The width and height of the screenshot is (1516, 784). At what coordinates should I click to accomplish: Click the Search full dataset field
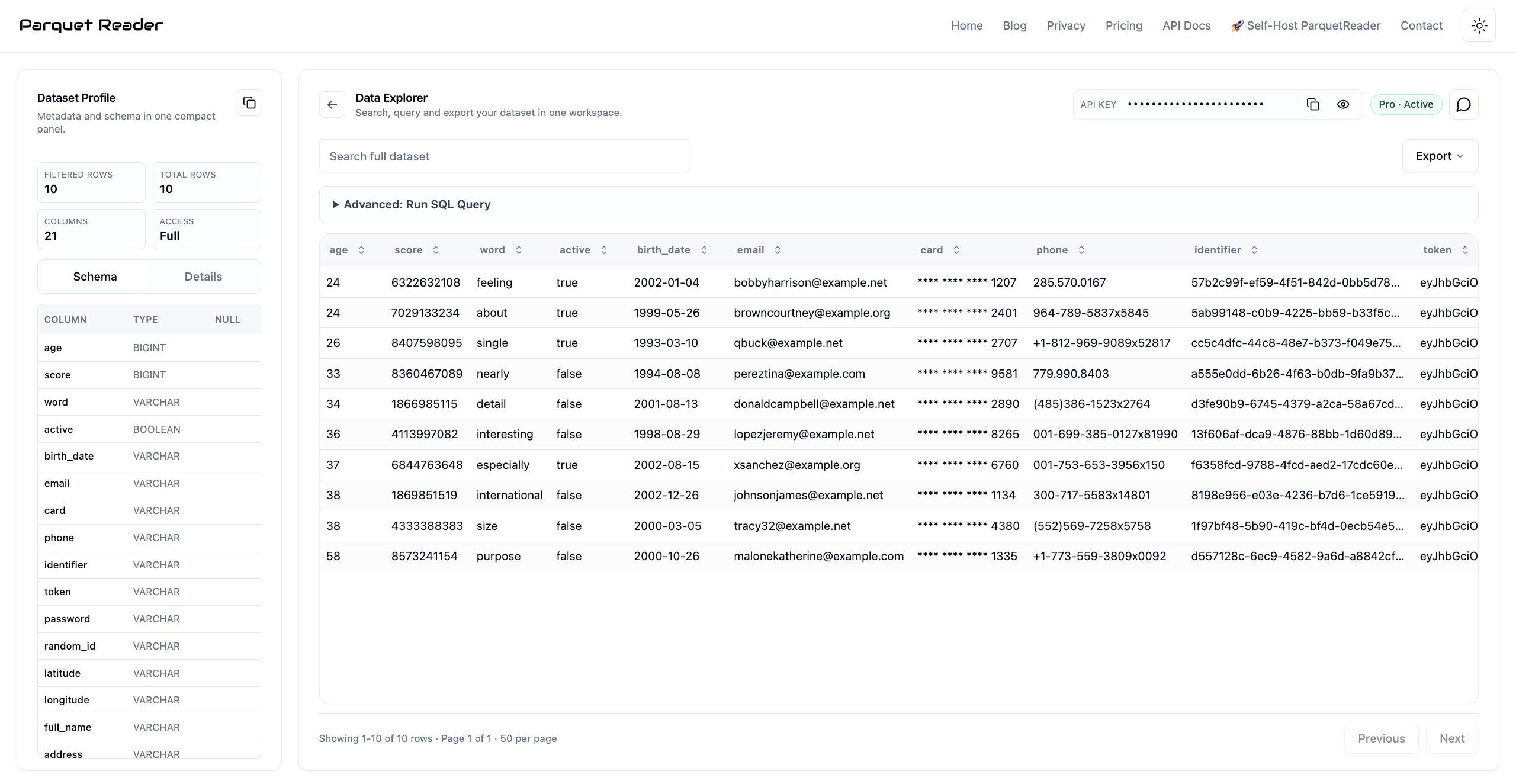click(503, 156)
